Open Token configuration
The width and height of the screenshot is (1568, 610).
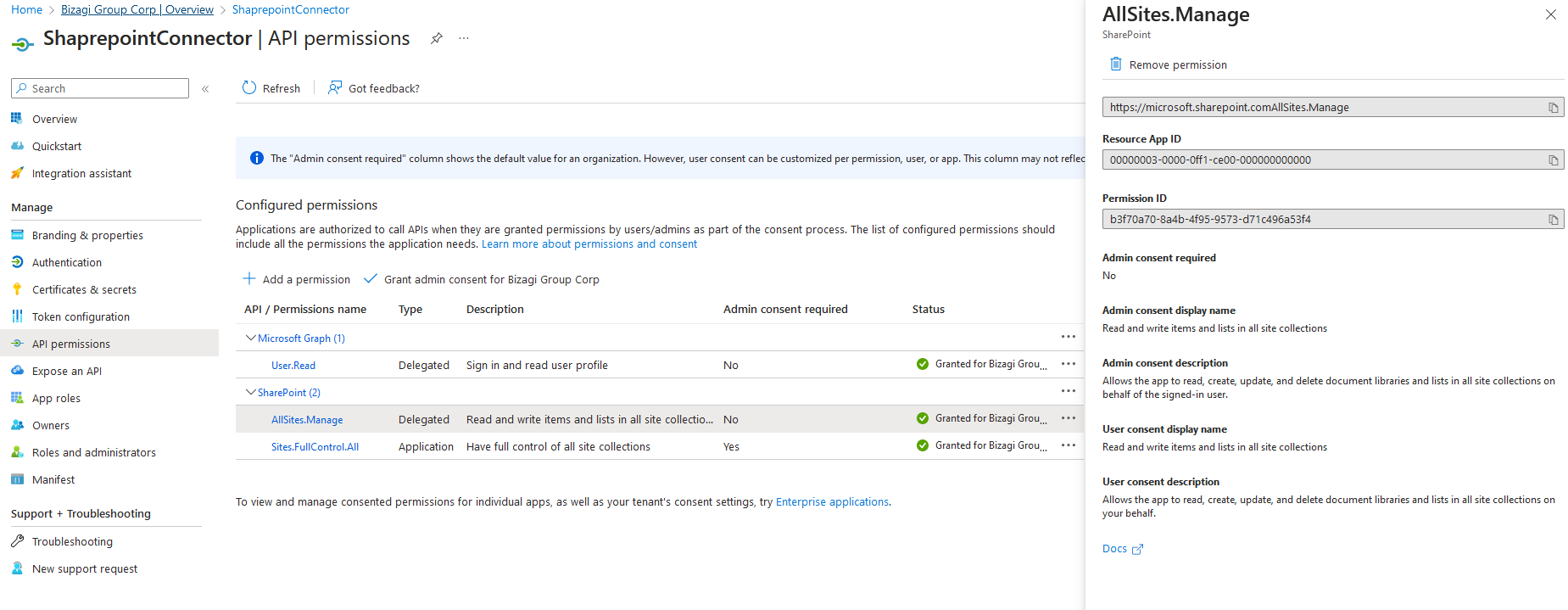(x=81, y=316)
